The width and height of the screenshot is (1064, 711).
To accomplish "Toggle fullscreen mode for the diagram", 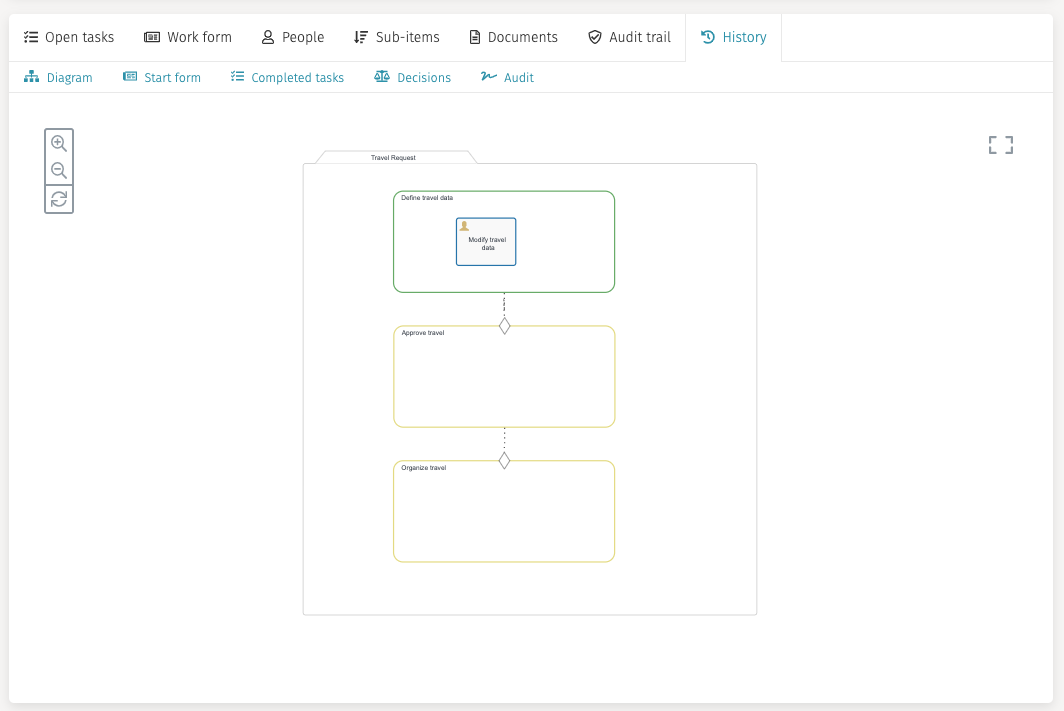I will 1000,146.
